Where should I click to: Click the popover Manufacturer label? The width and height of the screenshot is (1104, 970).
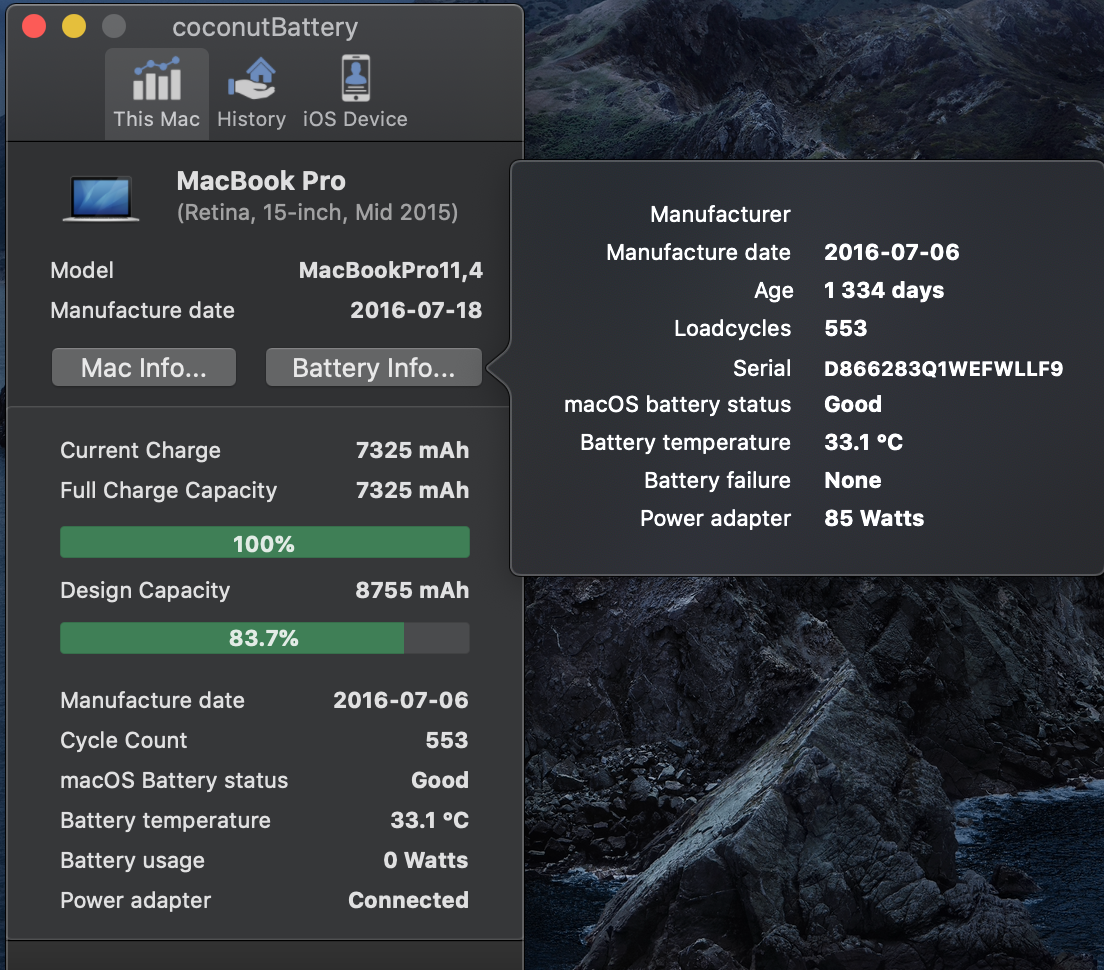point(720,214)
